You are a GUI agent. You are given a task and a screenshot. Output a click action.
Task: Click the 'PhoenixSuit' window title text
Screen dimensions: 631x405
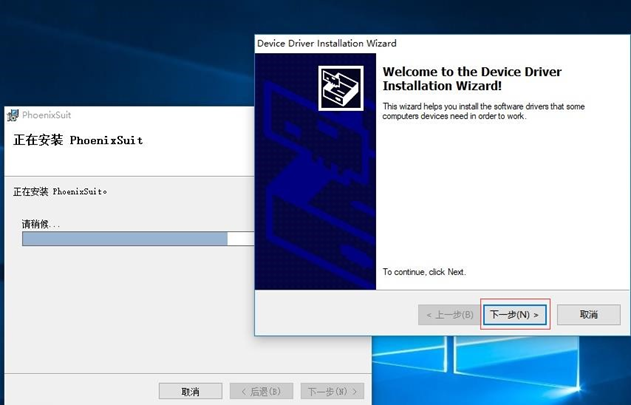[x=47, y=115]
